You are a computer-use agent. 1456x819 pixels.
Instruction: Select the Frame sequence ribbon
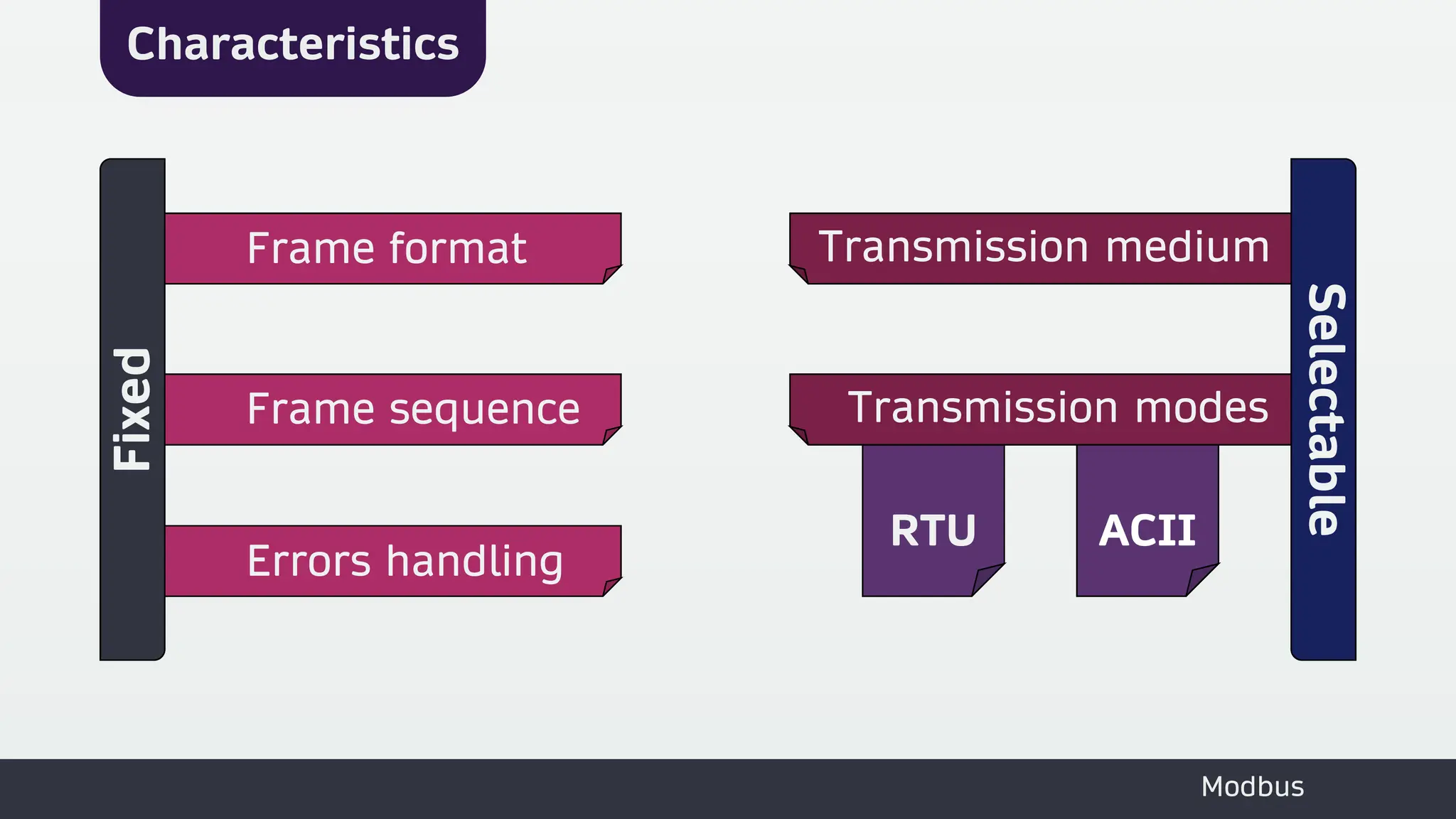pyautogui.click(x=393, y=409)
